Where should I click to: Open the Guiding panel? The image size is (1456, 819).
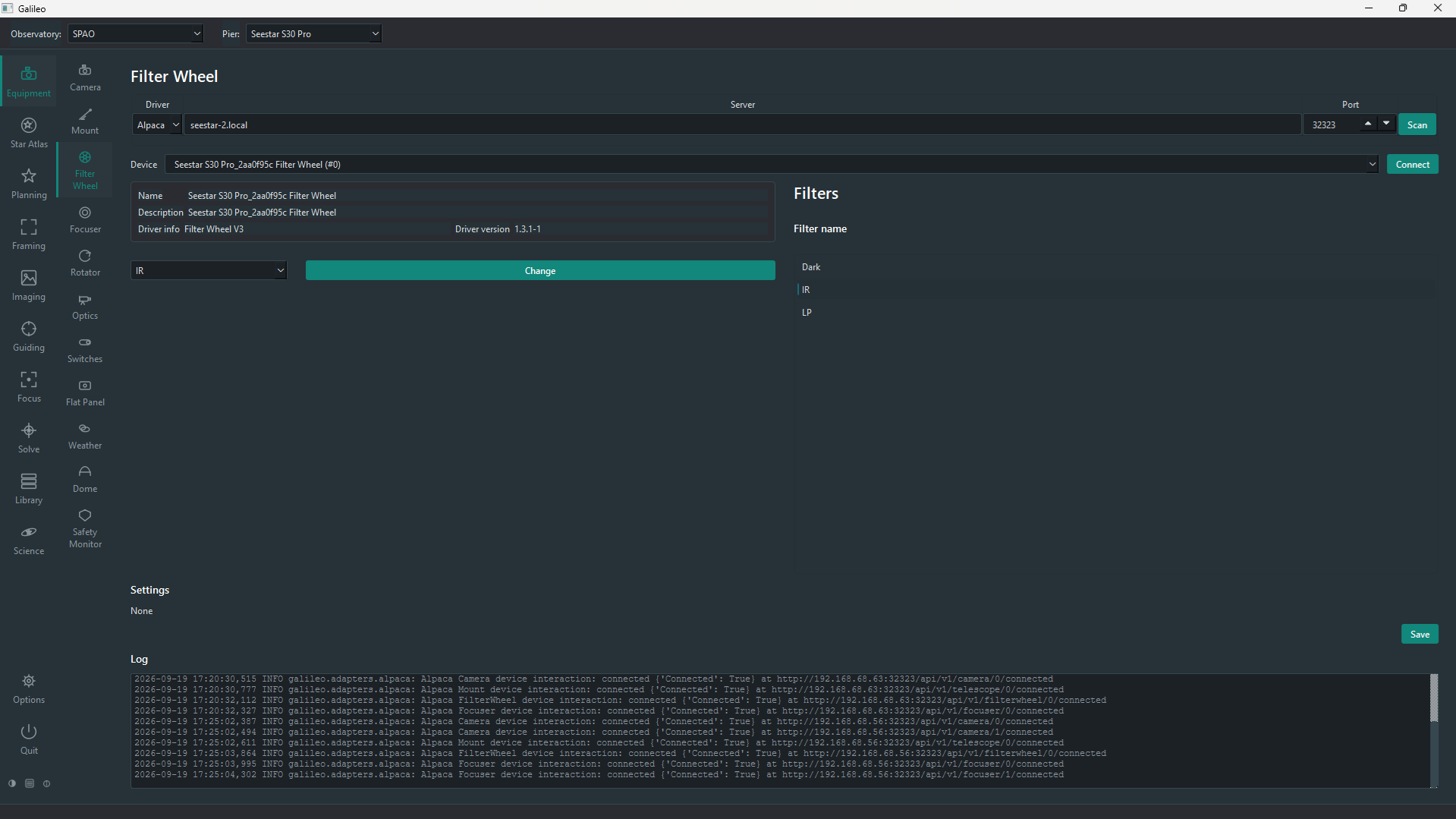29,335
